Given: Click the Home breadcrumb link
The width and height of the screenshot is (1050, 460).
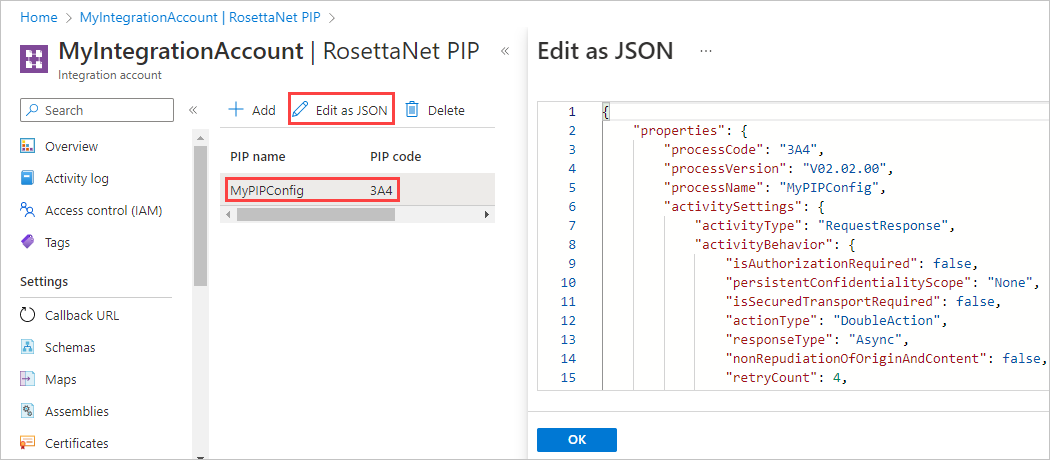Looking at the screenshot, I should pos(38,17).
